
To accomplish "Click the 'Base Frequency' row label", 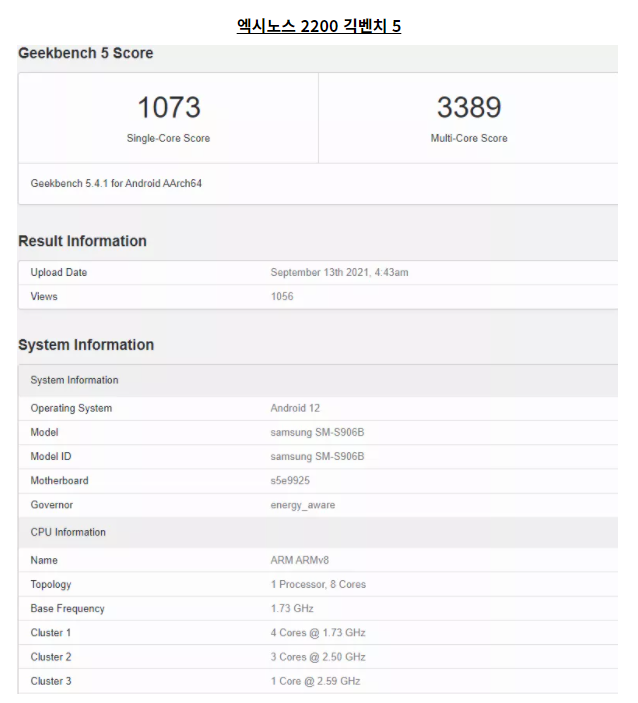I will tap(67, 609).
